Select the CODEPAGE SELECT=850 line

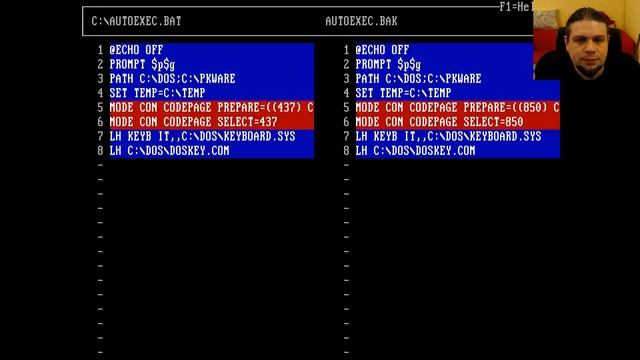[458, 122]
